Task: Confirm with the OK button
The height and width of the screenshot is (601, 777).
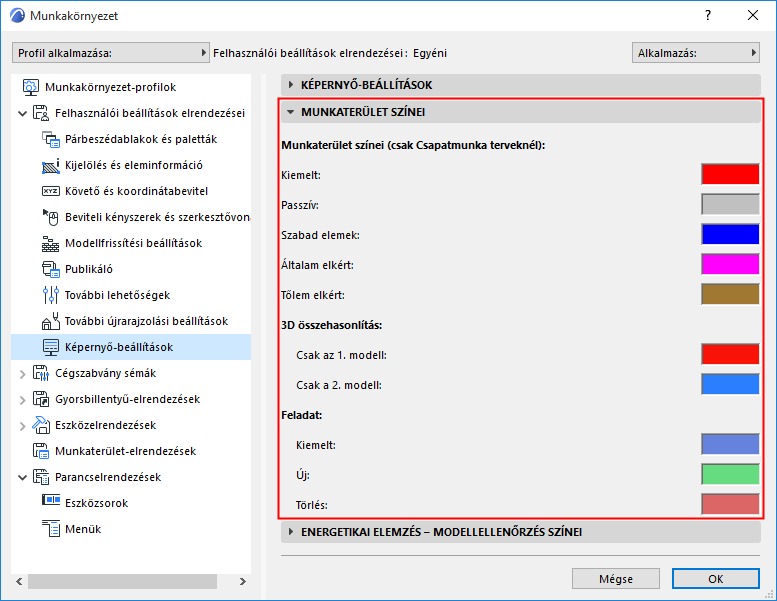Action: click(x=716, y=579)
